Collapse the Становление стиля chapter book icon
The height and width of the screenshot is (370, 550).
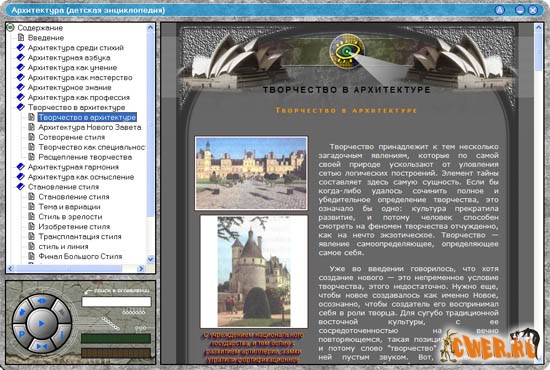[21, 187]
